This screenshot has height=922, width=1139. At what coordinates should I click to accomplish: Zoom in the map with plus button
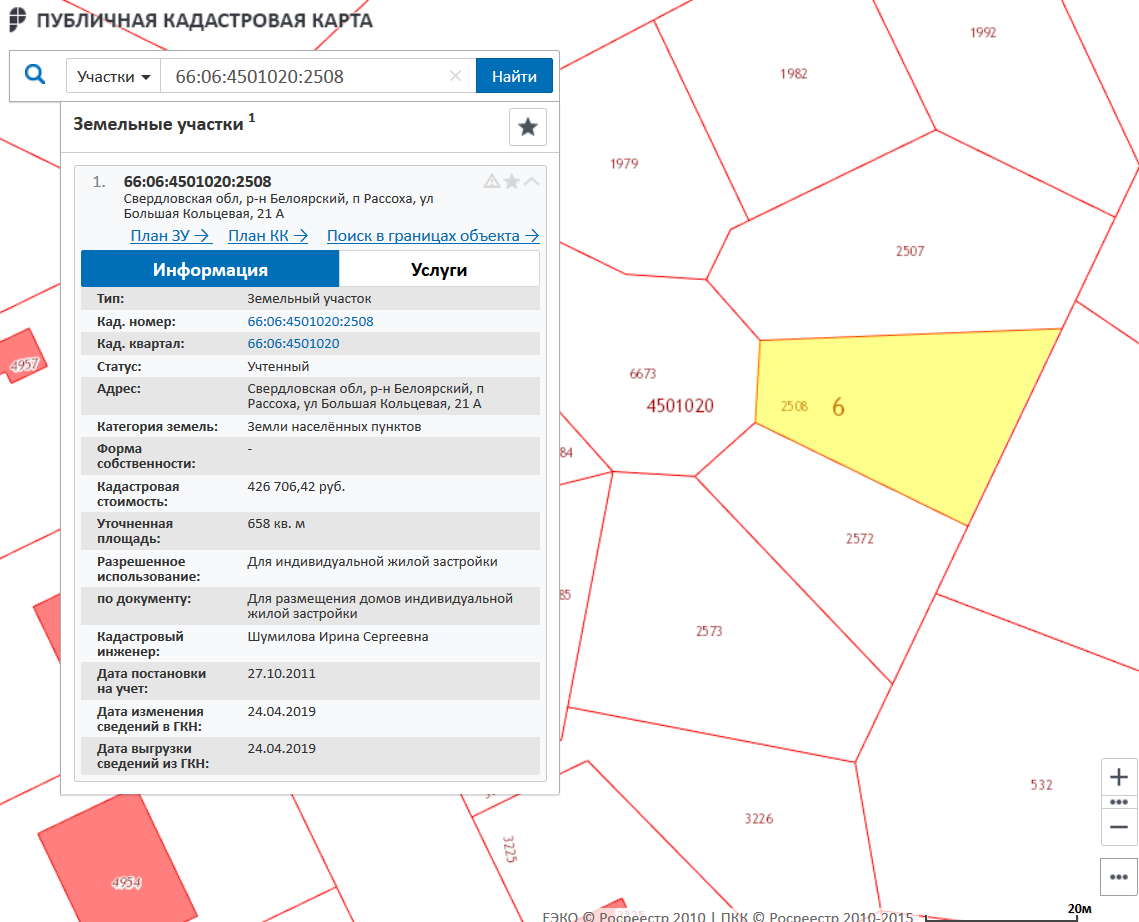click(x=1119, y=777)
